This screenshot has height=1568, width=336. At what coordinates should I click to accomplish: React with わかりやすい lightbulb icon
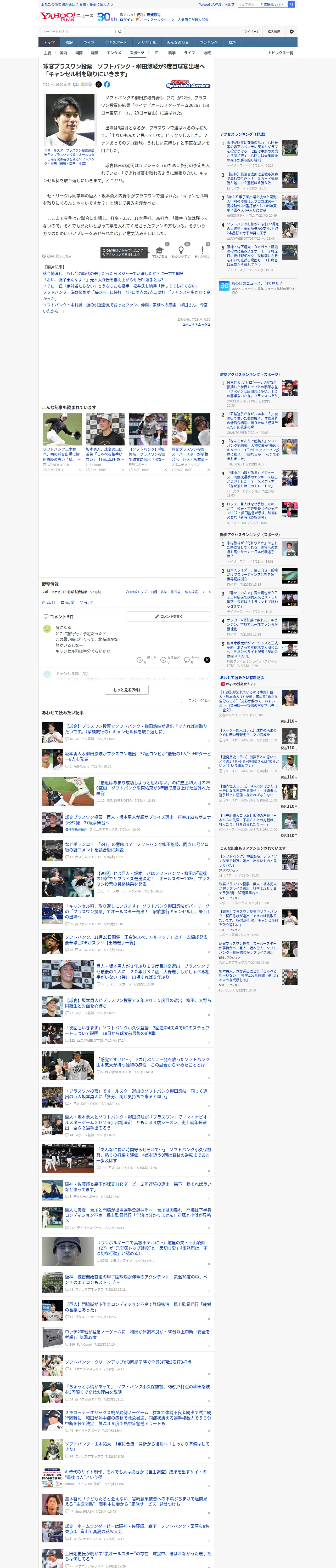[181, 250]
